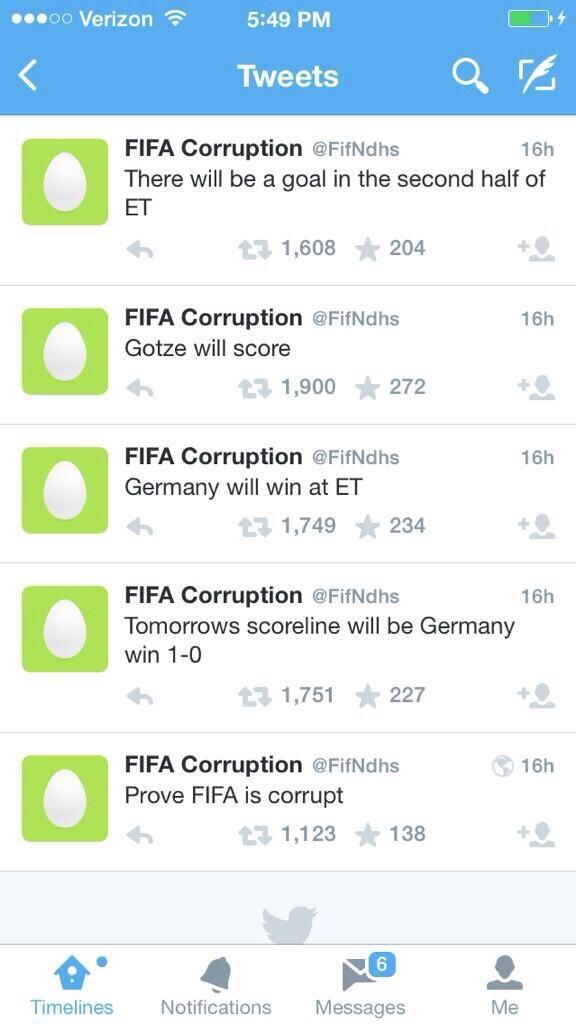This screenshot has width=576, height=1024.
Task: Go to the Me profile tab
Action: tap(505, 986)
